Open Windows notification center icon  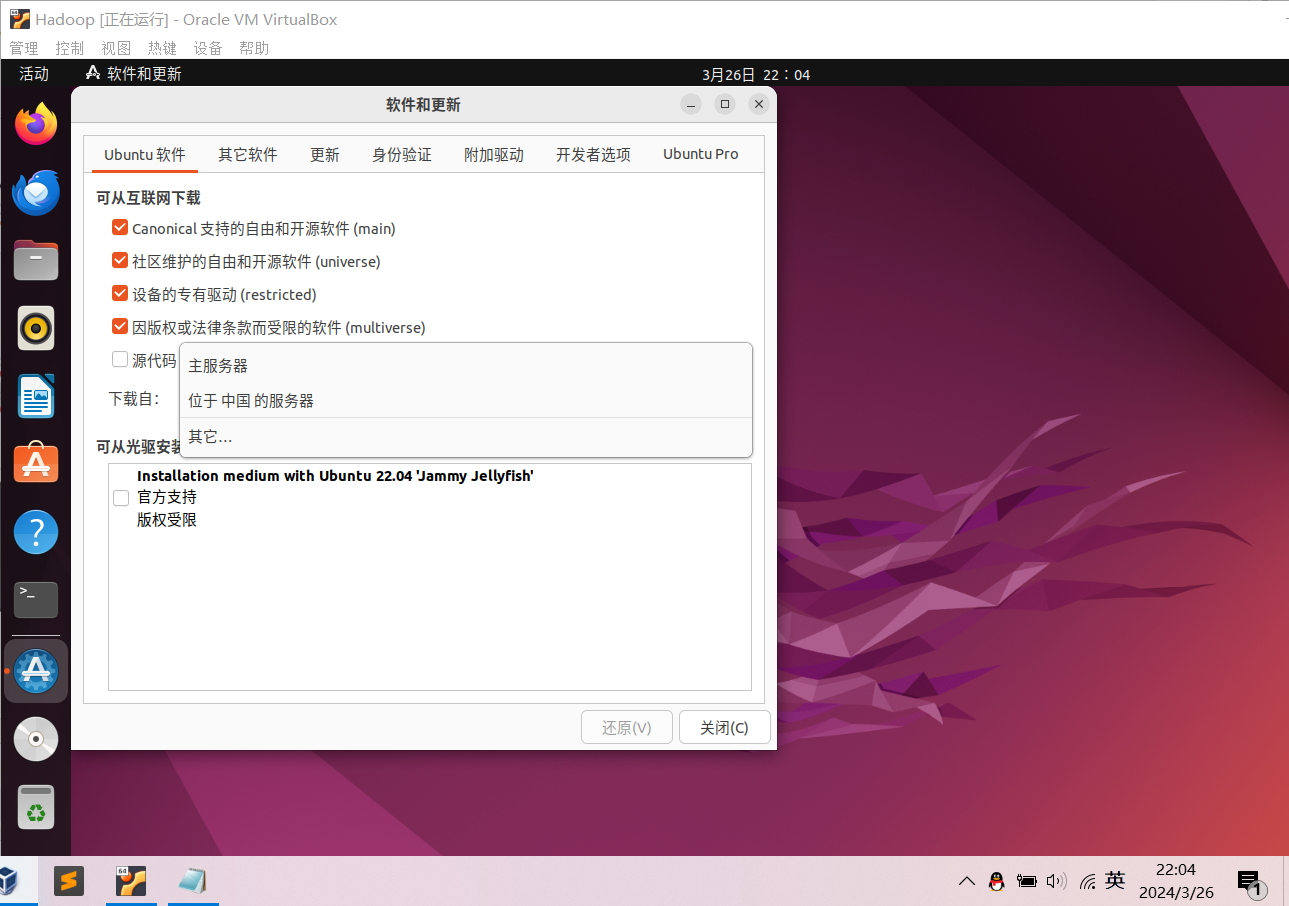click(1250, 883)
